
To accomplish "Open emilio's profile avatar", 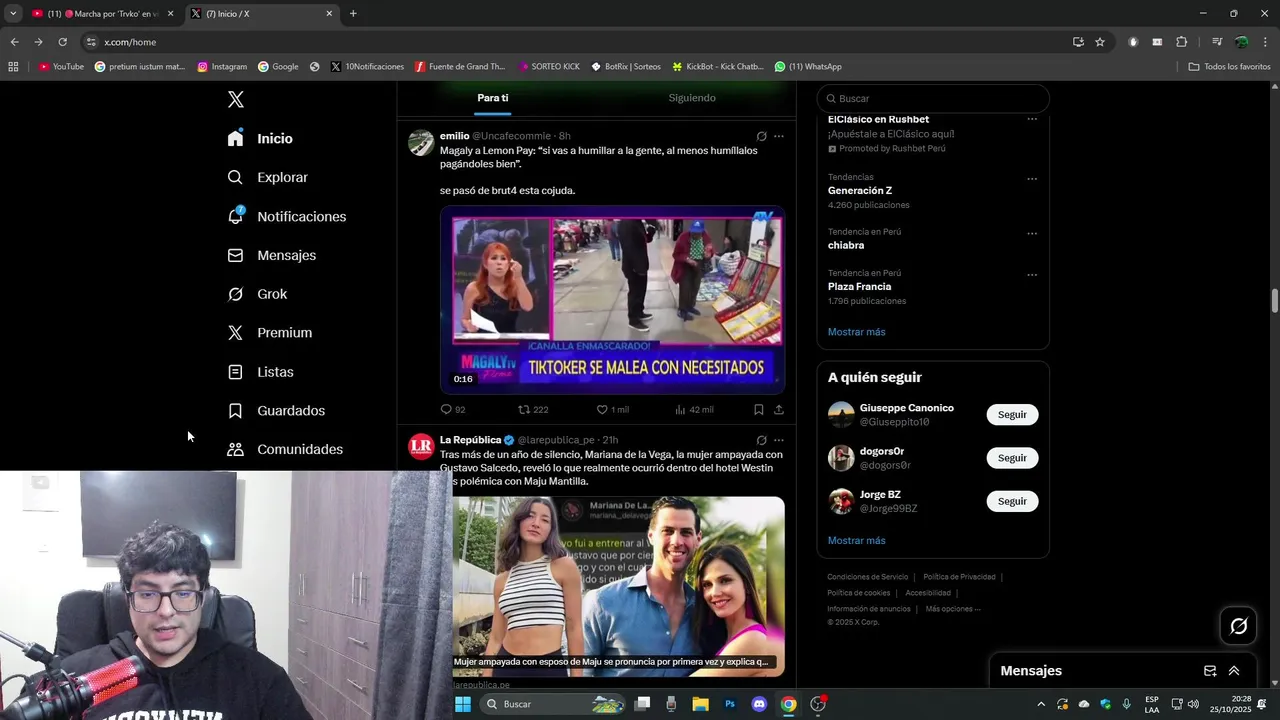I will pos(421,142).
